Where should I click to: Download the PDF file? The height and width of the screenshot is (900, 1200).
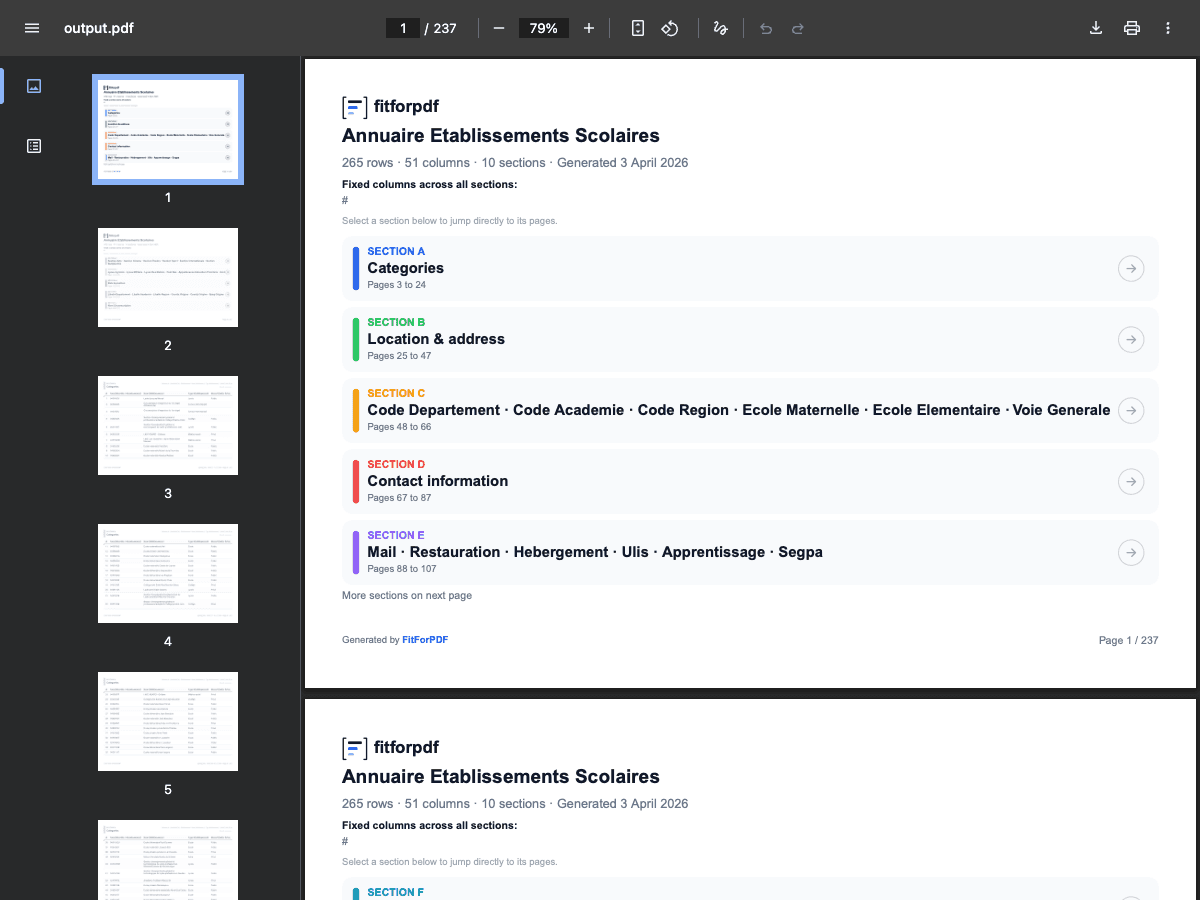[1096, 28]
